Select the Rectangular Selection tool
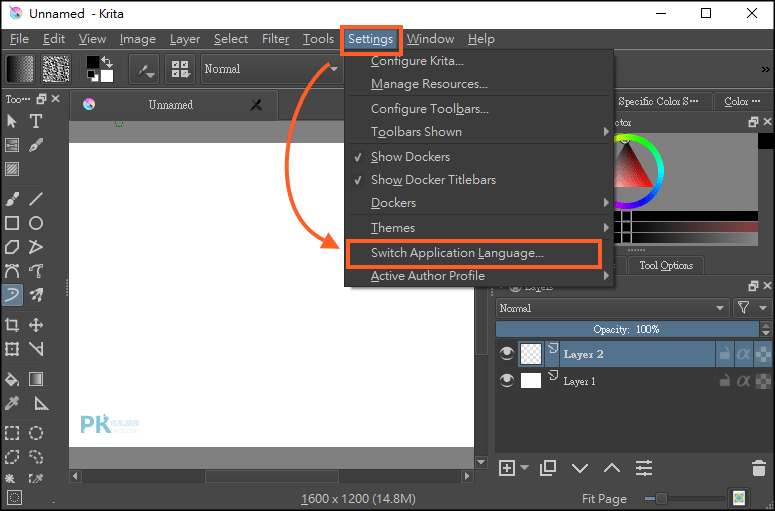Screen dimensions: 775x511 click(x=12, y=433)
